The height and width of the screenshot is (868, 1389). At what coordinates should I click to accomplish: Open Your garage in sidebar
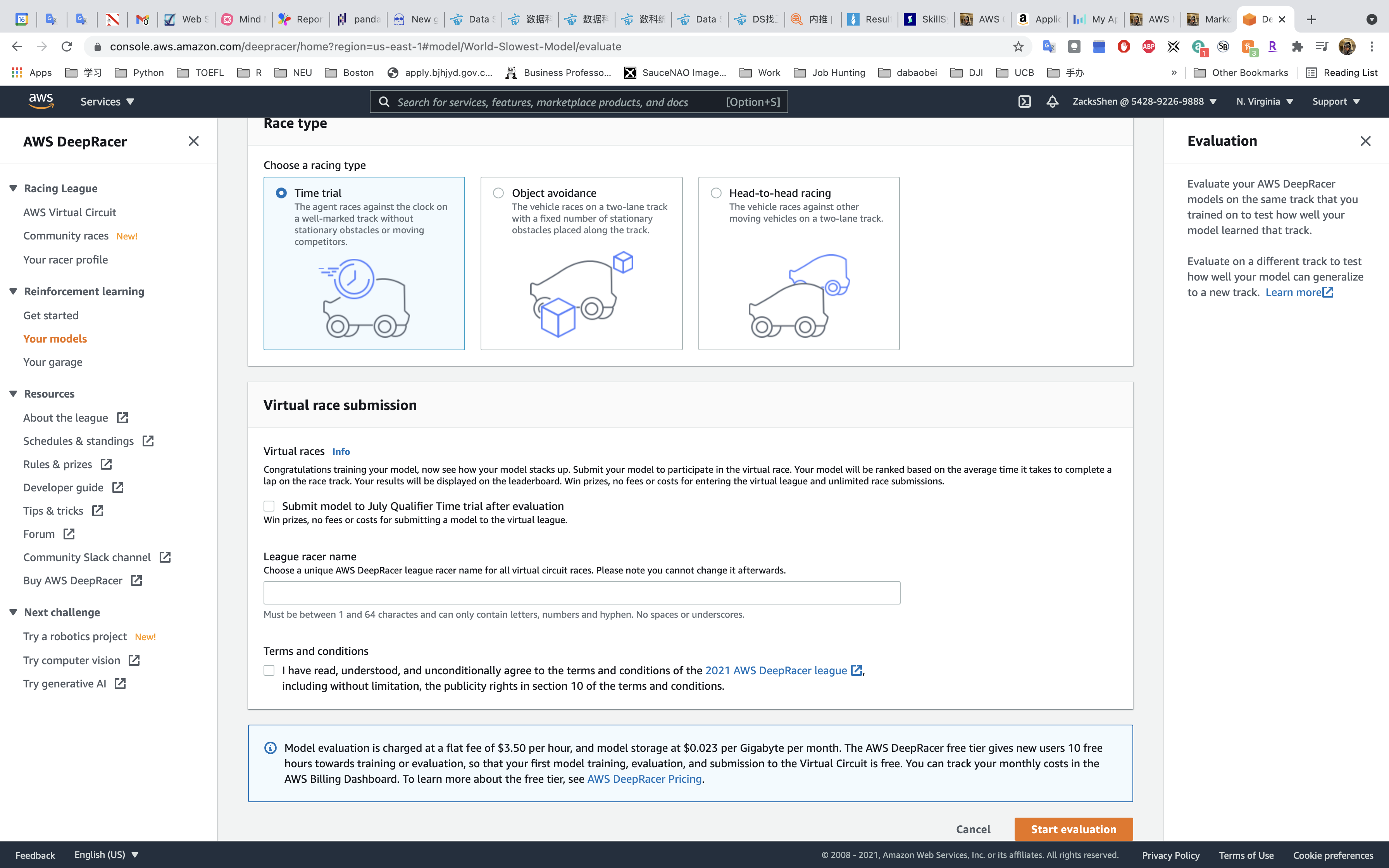[53, 362]
